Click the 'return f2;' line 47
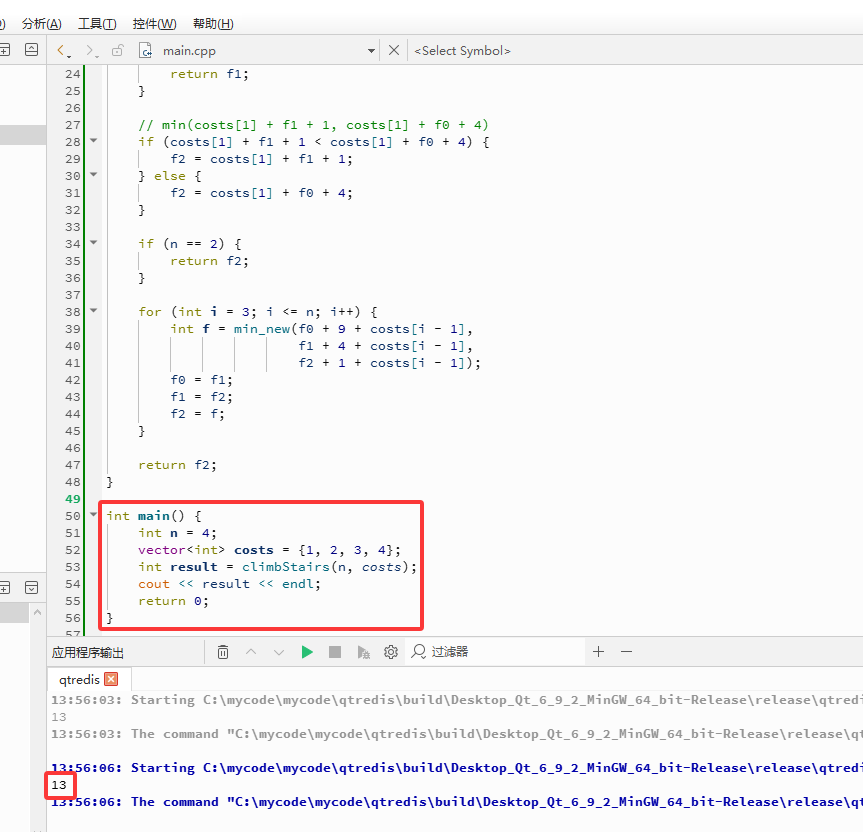The height and width of the screenshot is (832, 863). point(177,465)
